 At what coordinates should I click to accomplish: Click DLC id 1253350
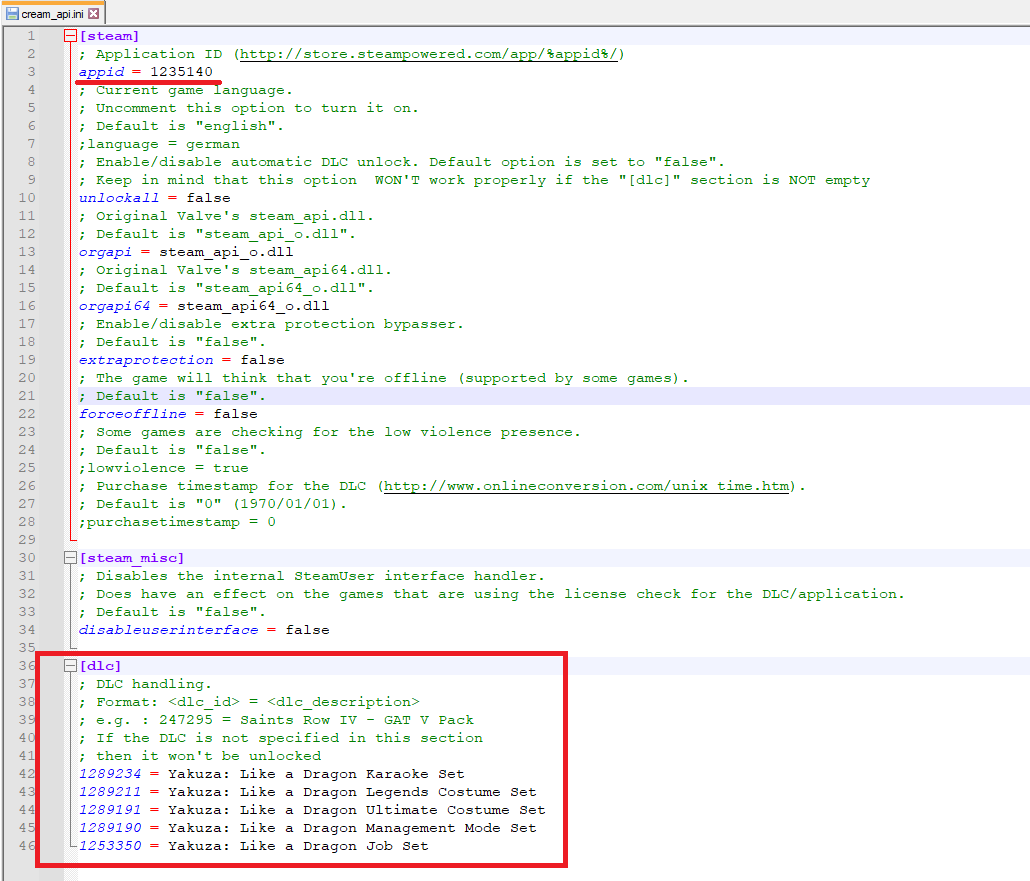coord(110,846)
